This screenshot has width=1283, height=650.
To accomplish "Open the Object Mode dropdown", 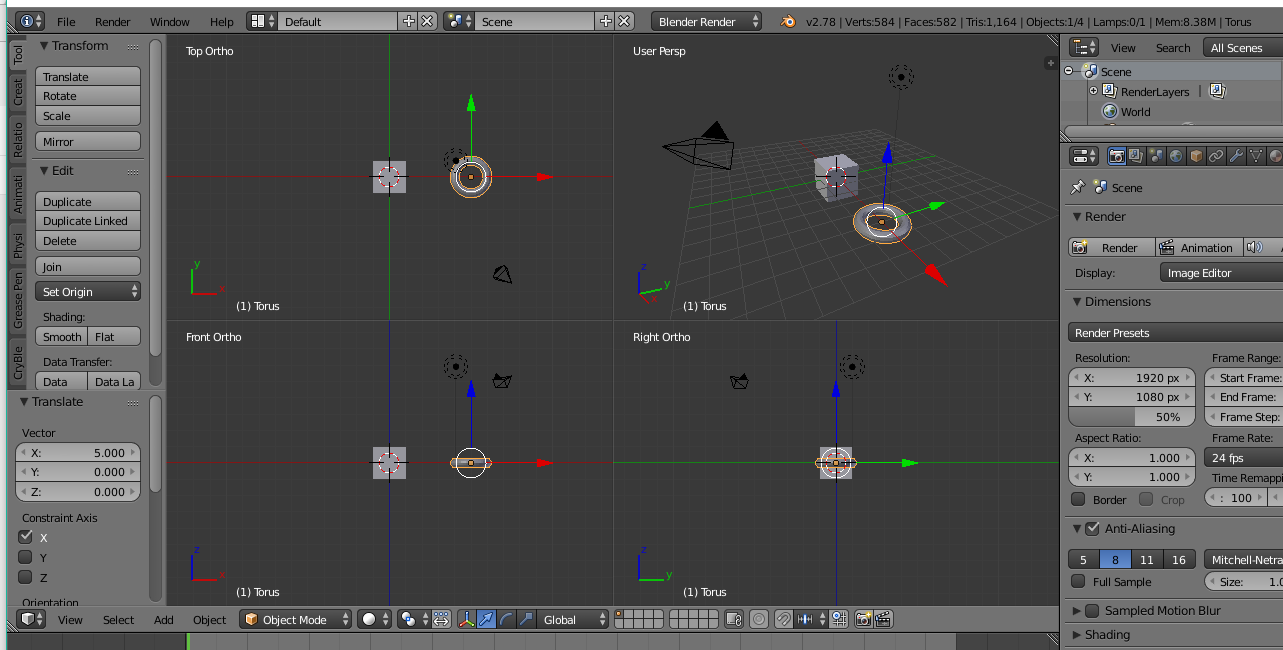I will coord(296,619).
